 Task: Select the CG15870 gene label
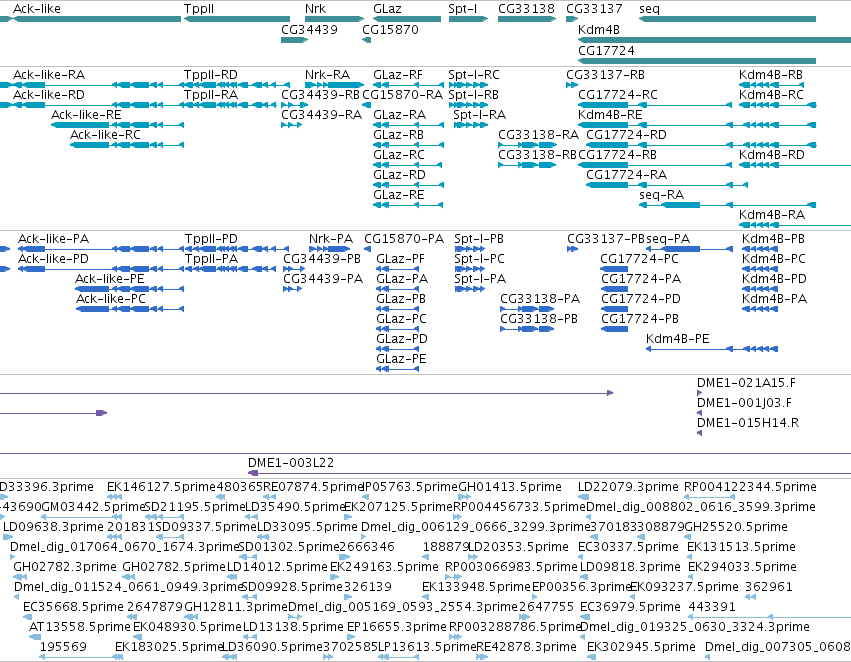coord(390,29)
